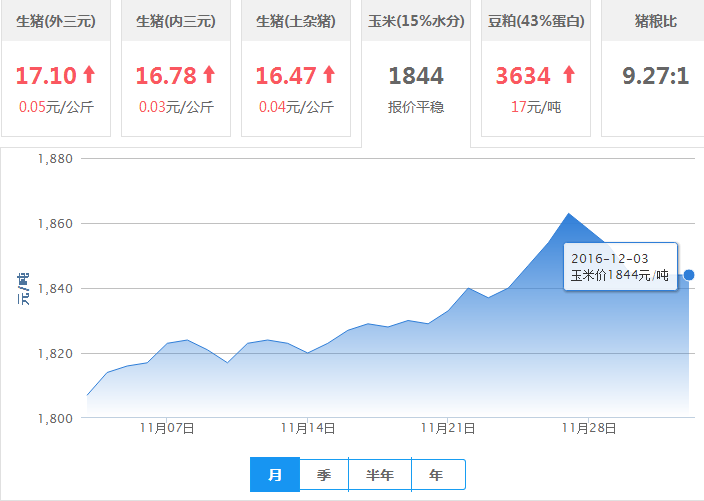Image resolution: width=704 pixels, height=501 pixels.
Task: Select the 猪粮比 card
Action: 653,68
